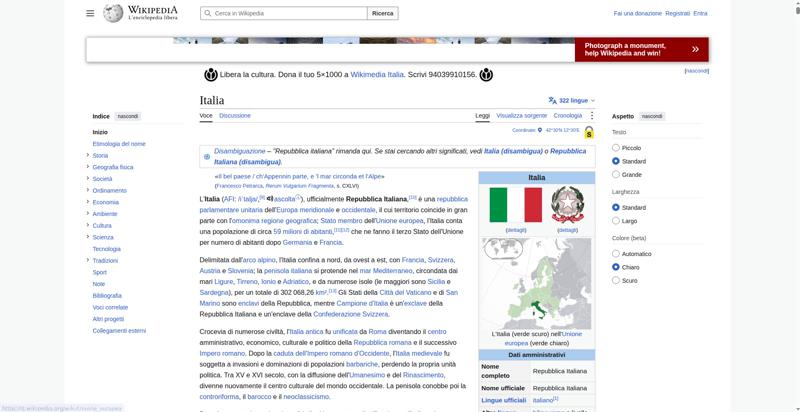Switch to the Leggi tab
800x412 pixels.
(482, 116)
